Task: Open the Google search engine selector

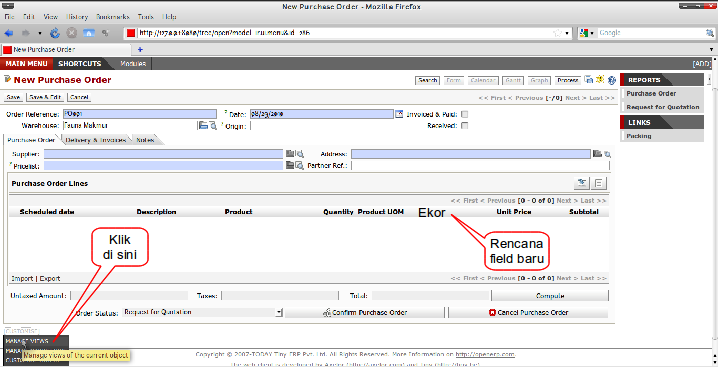Action: tap(586, 33)
